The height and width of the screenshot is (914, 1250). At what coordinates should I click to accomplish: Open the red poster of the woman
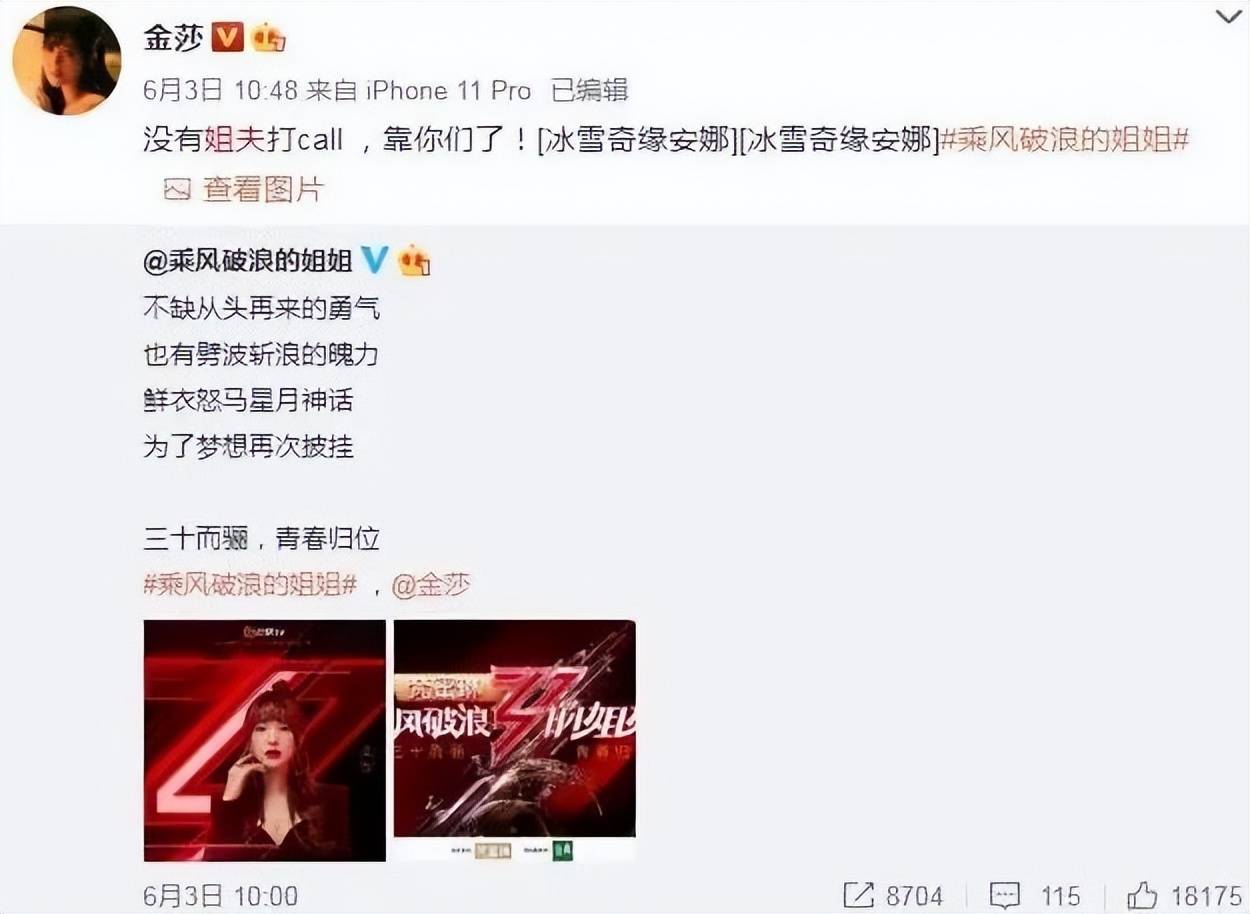pyautogui.click(x=265, y=740)
